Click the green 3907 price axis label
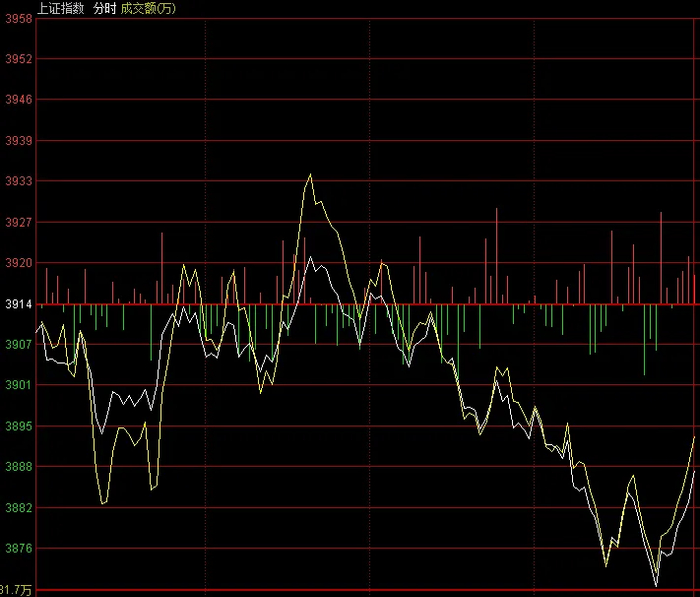 19,344
